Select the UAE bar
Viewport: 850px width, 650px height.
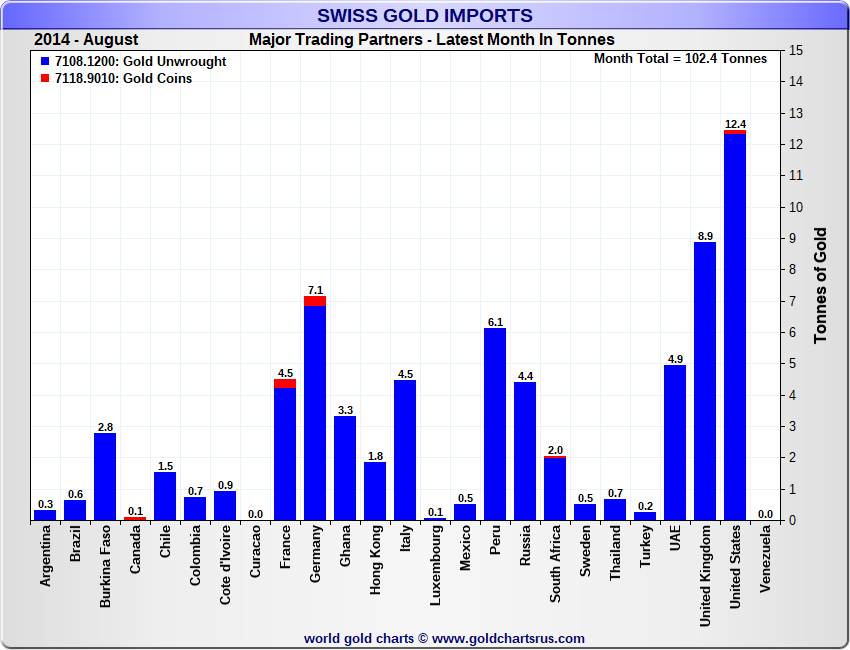click(x=675, y=442)
